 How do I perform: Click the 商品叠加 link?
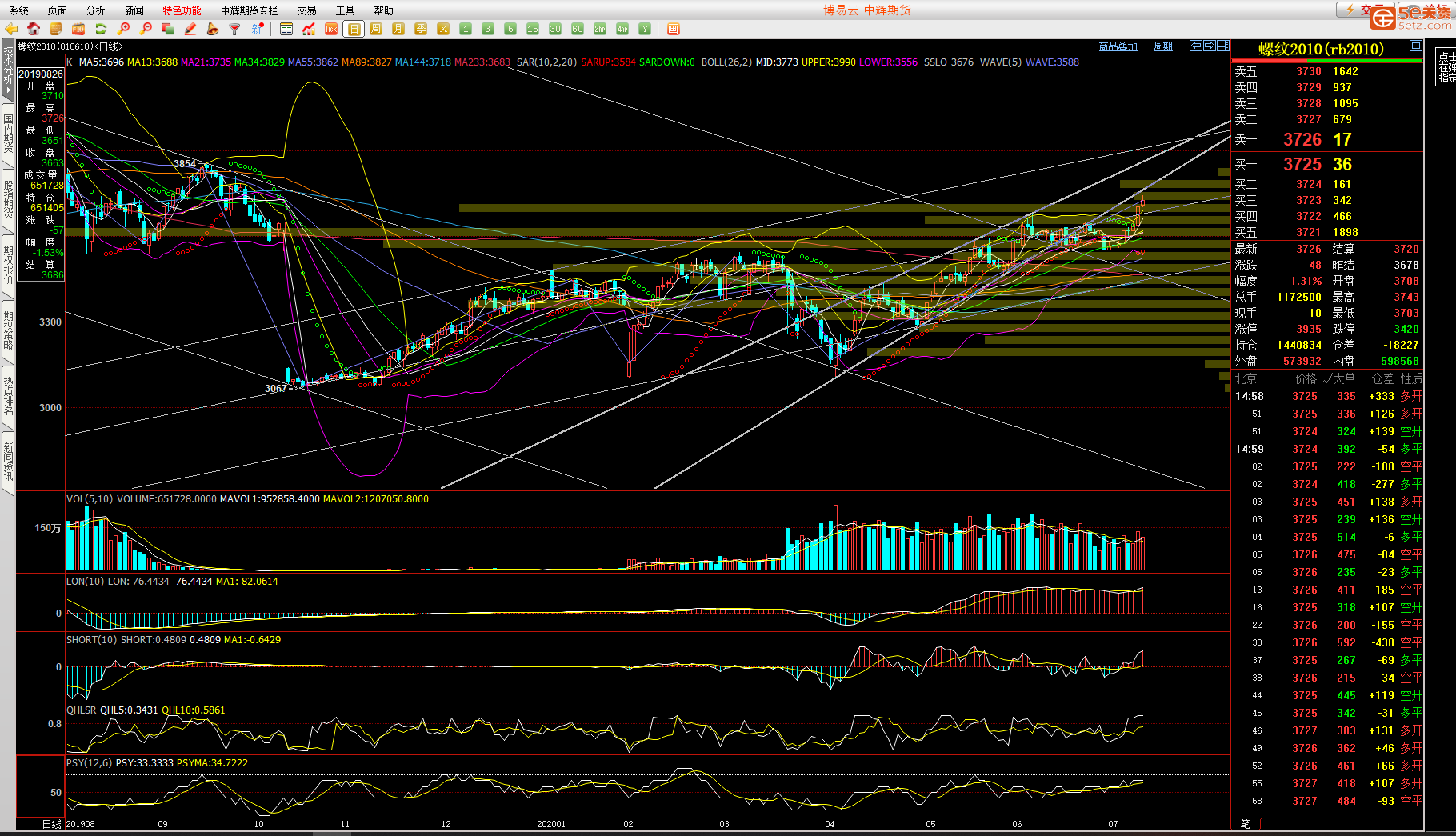click(1118, 46)
